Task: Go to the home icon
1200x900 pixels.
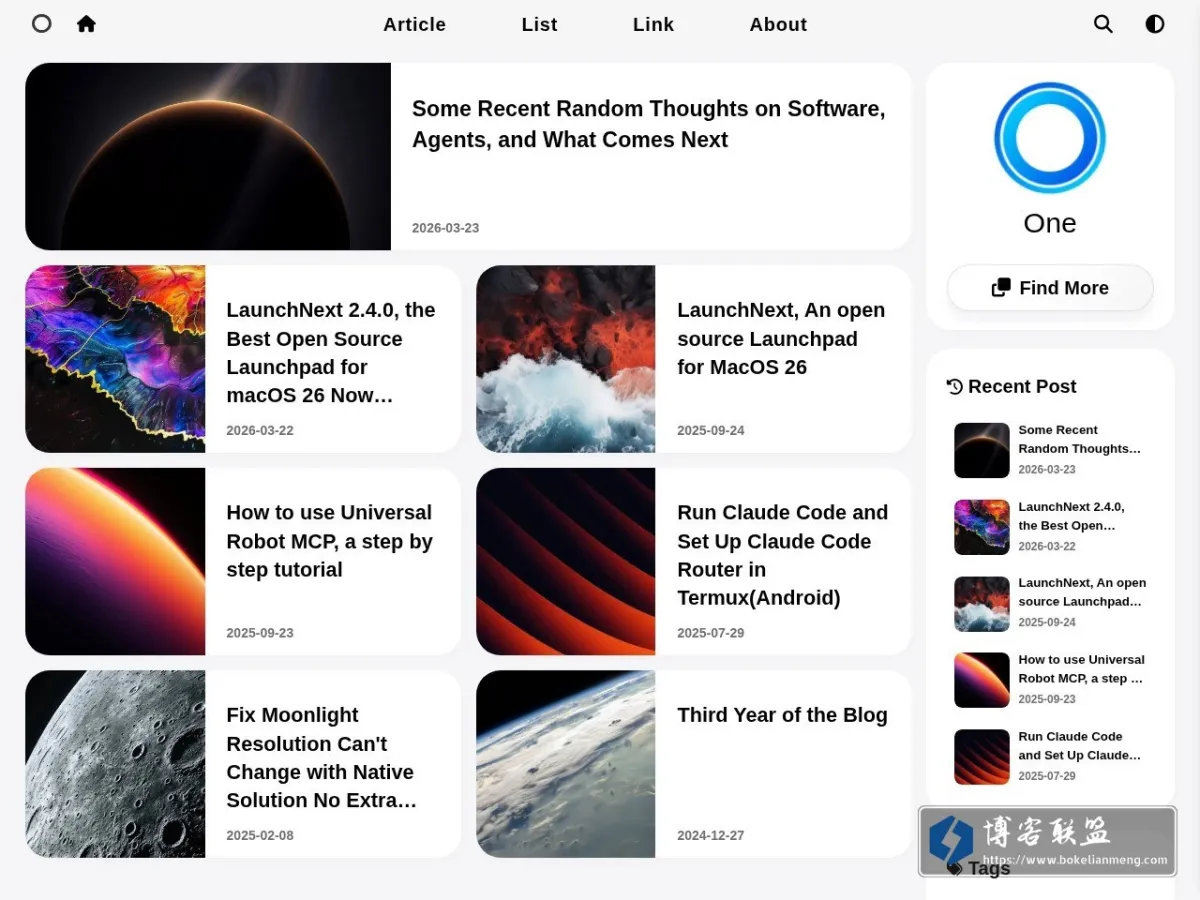Action: tap(87, 23)
